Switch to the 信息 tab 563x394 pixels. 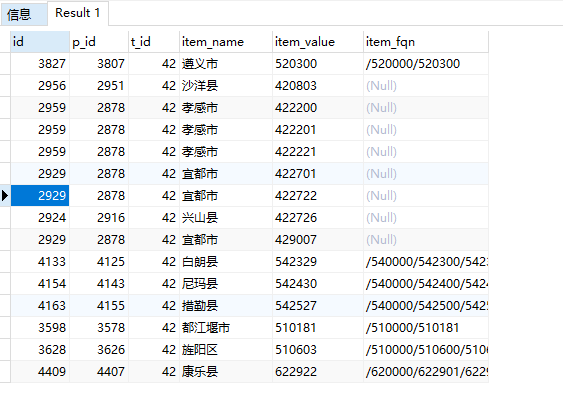(x=24, y=14)
